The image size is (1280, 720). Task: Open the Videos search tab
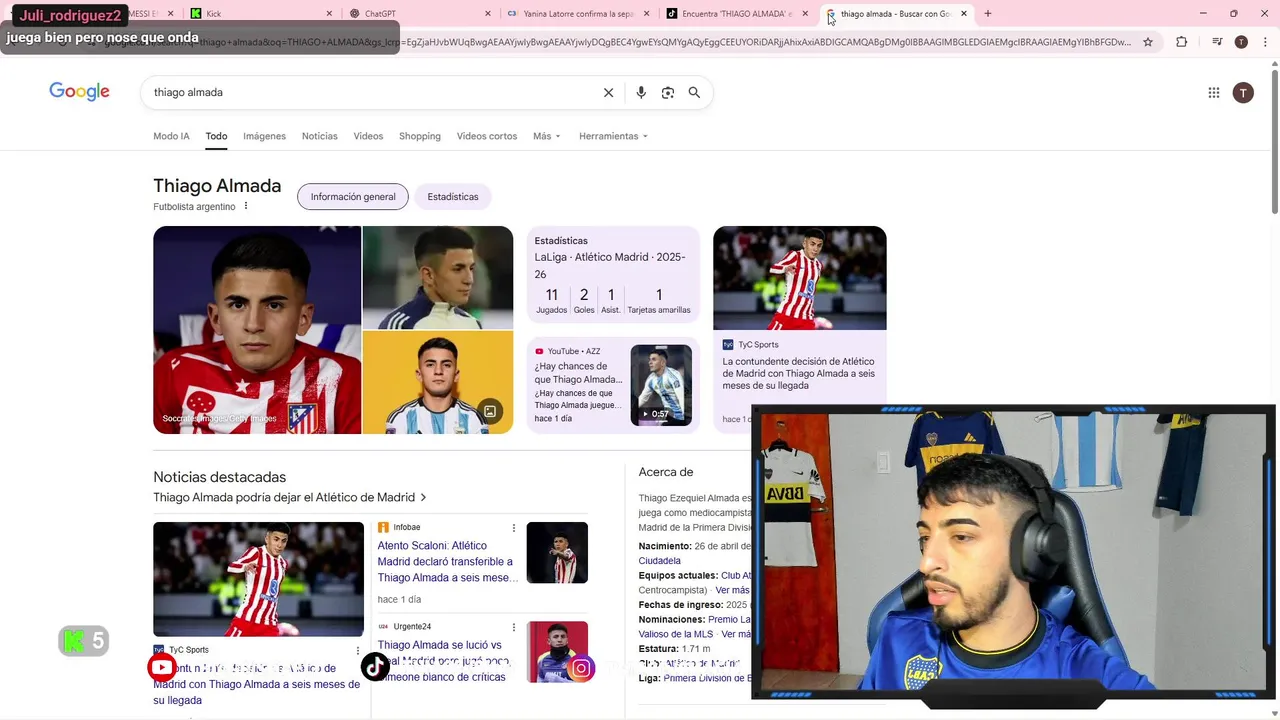[x=368, y=136]
